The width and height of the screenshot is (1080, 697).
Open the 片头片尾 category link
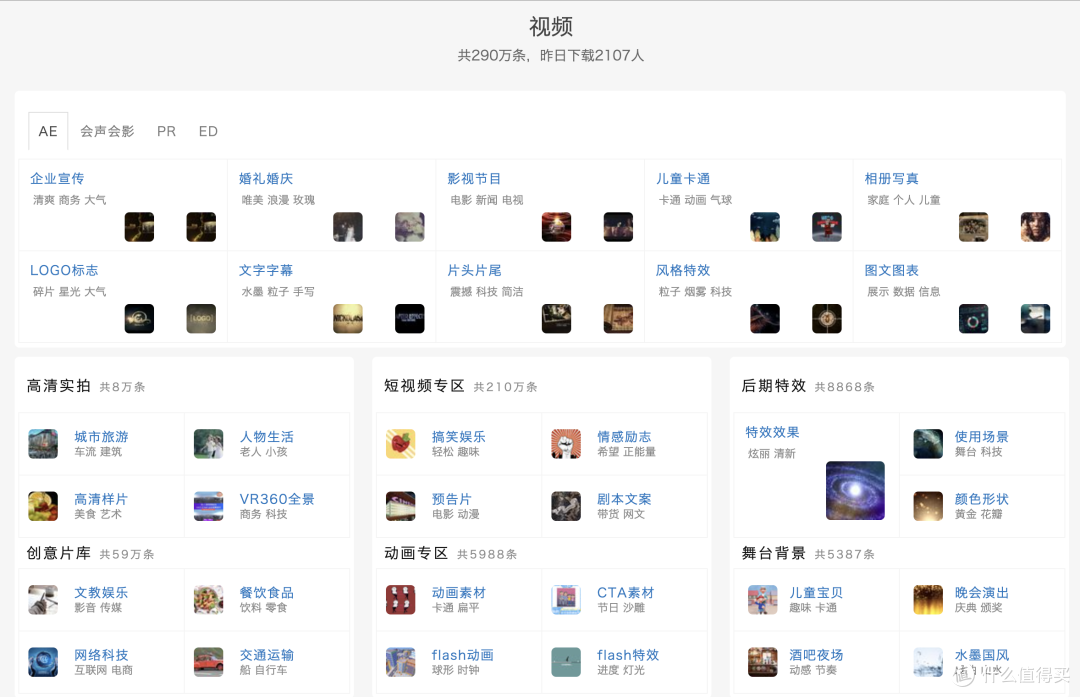pos(474,270)
